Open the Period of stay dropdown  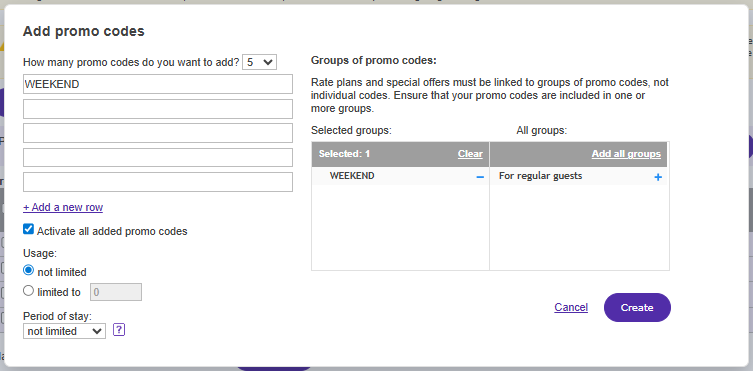coord(64,331)
